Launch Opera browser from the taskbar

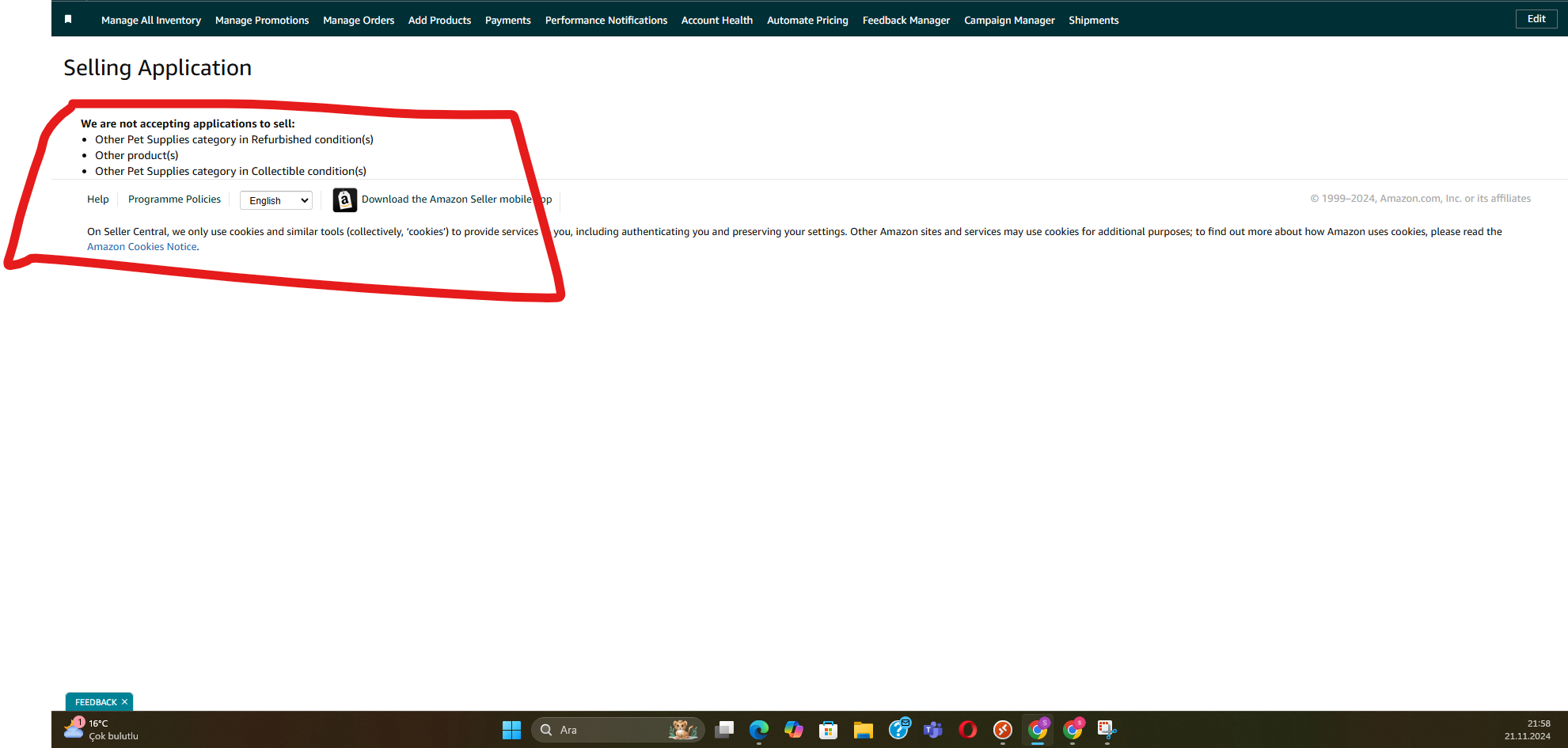click(968, 730)
